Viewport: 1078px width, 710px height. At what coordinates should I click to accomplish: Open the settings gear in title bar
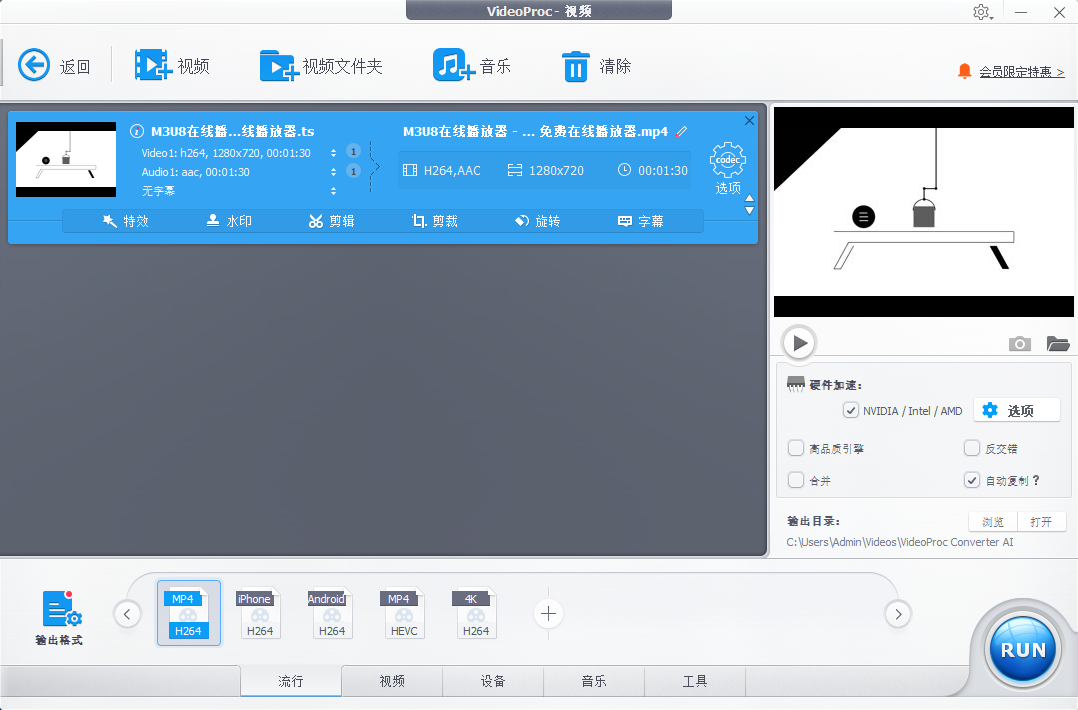coord(982,12)
